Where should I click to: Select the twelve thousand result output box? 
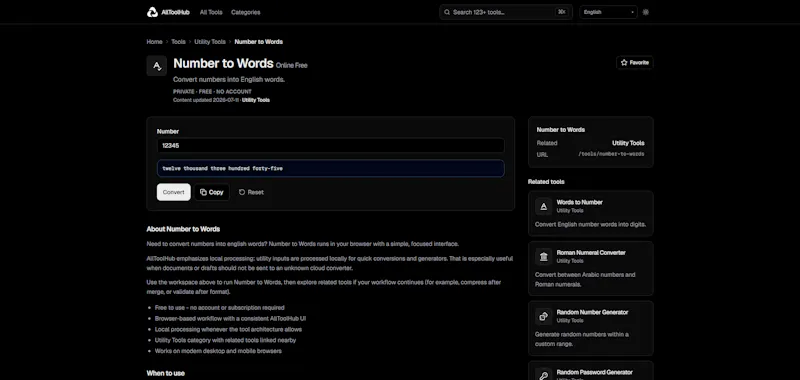(331, 168)
